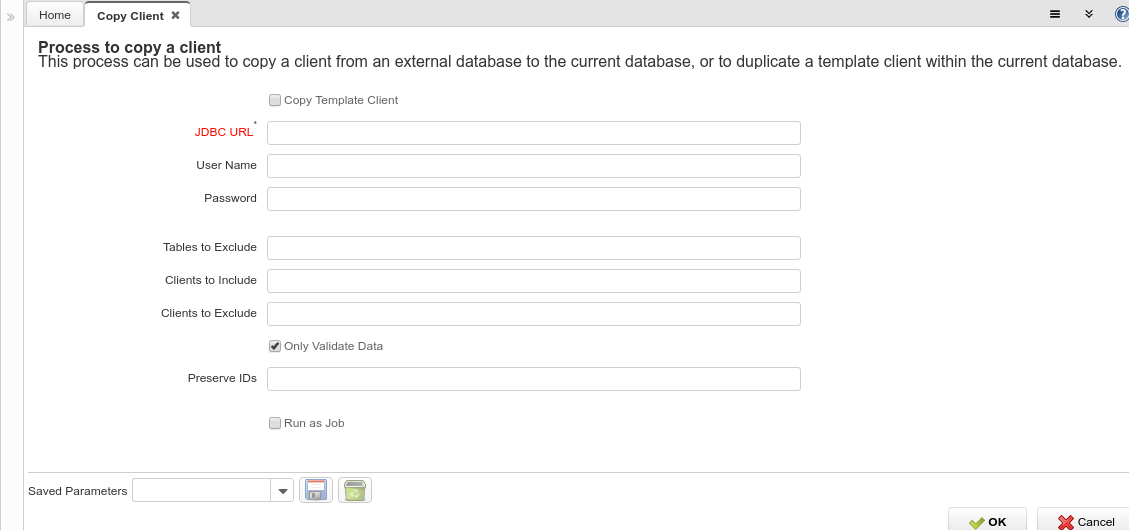The height and width of the screenshot is (530, 1129).
Task: Click the Preserve IDs input box
Action: [x=533, y=379]
